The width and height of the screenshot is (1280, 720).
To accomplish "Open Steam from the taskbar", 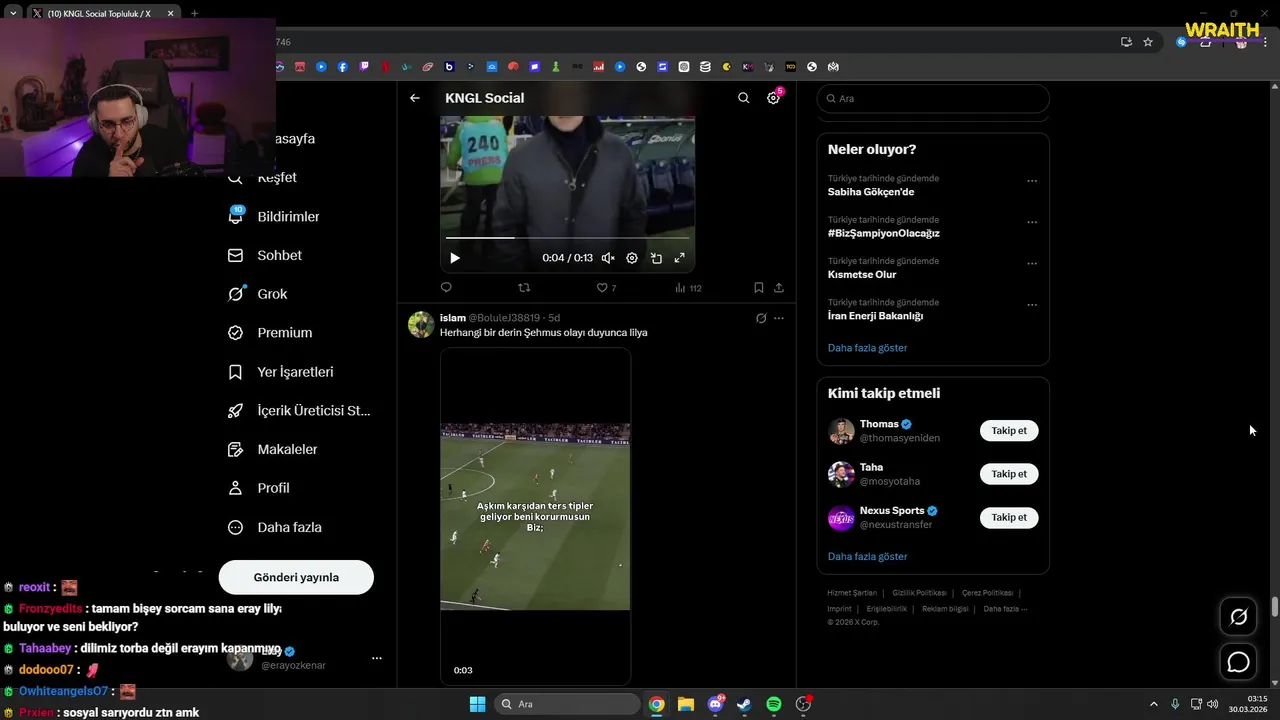I will click(744, 704).
